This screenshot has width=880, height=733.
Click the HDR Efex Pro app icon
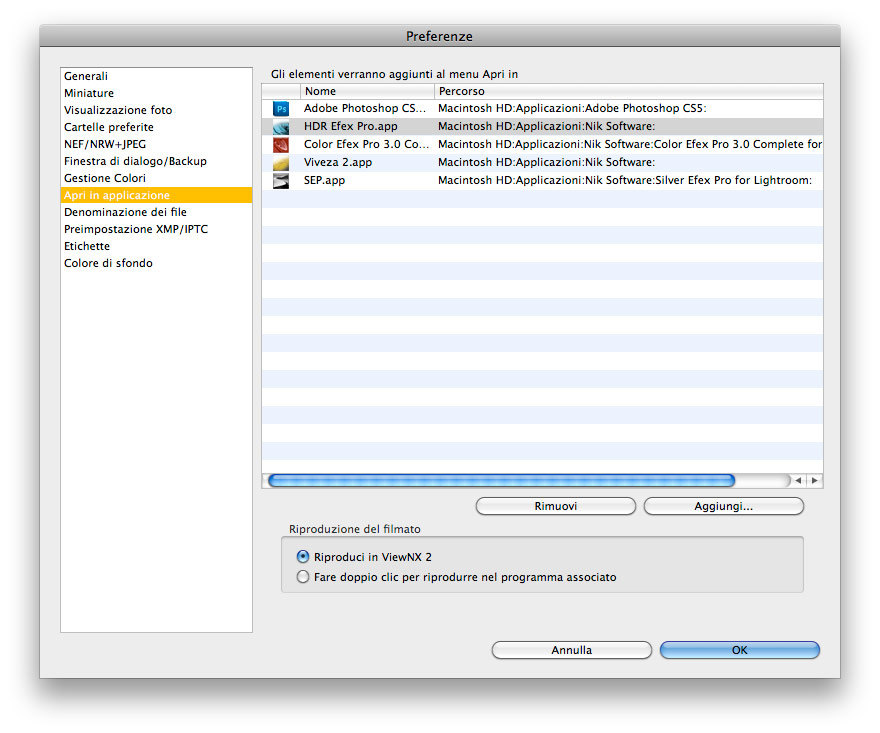(281, 127)
